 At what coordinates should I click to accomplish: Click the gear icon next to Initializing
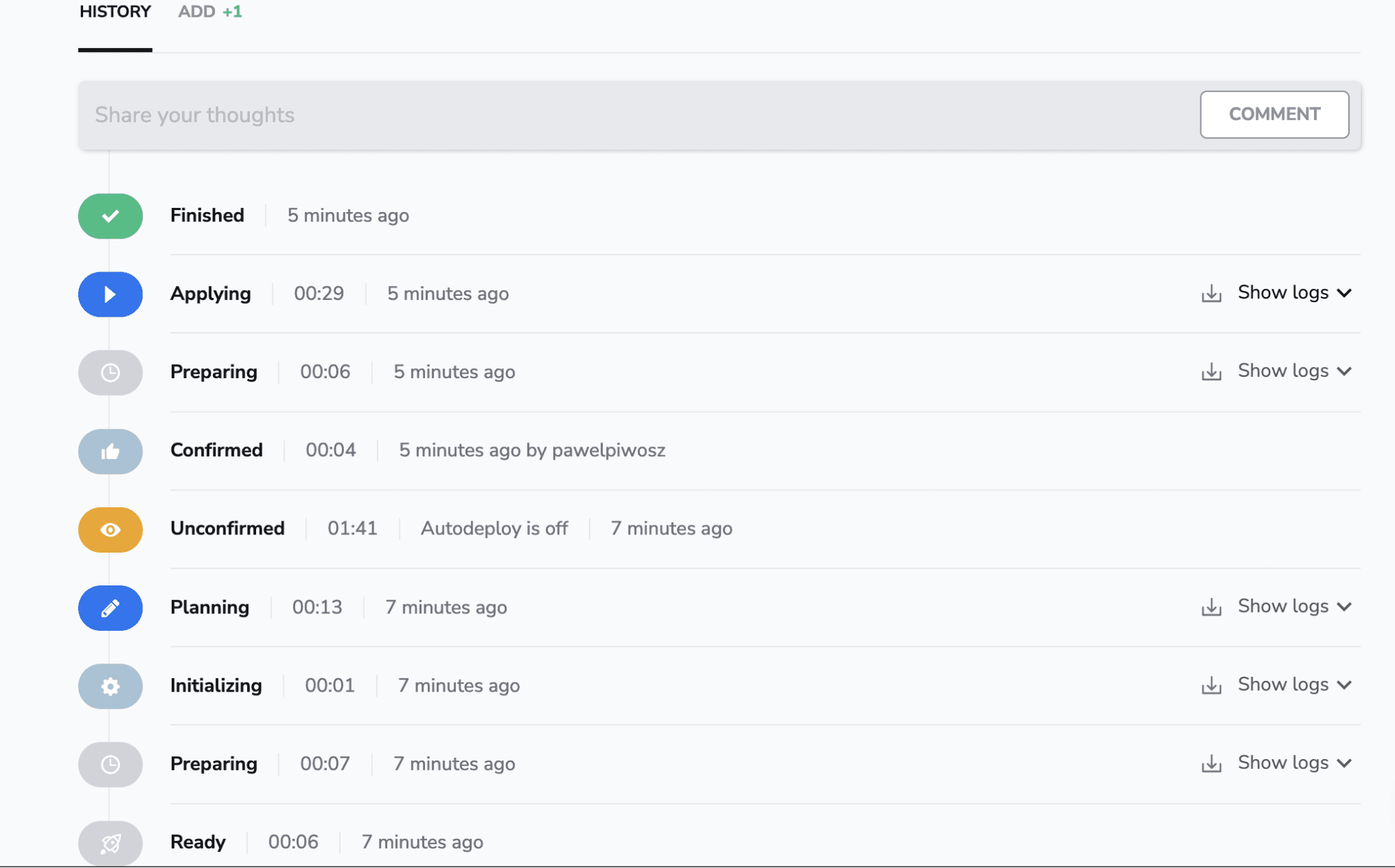(x=110, y=685)
